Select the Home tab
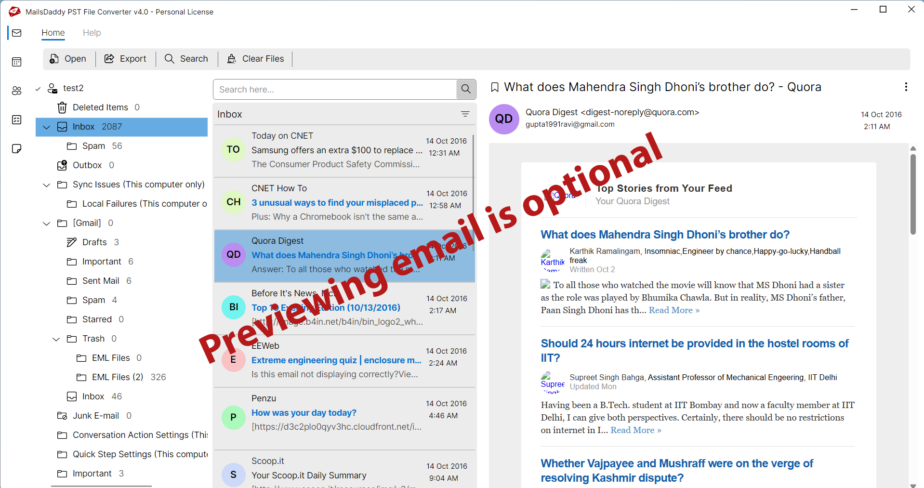The width and height of the screenshot is (924, 488). coord(53,33)
